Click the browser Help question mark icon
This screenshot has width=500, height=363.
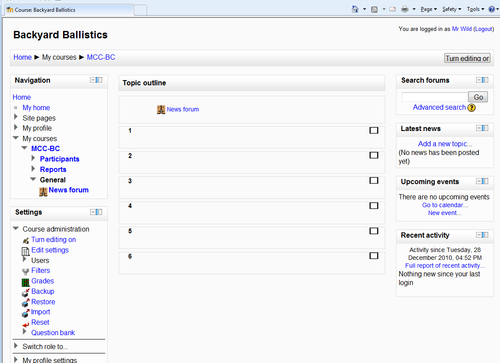pos(491,9)
